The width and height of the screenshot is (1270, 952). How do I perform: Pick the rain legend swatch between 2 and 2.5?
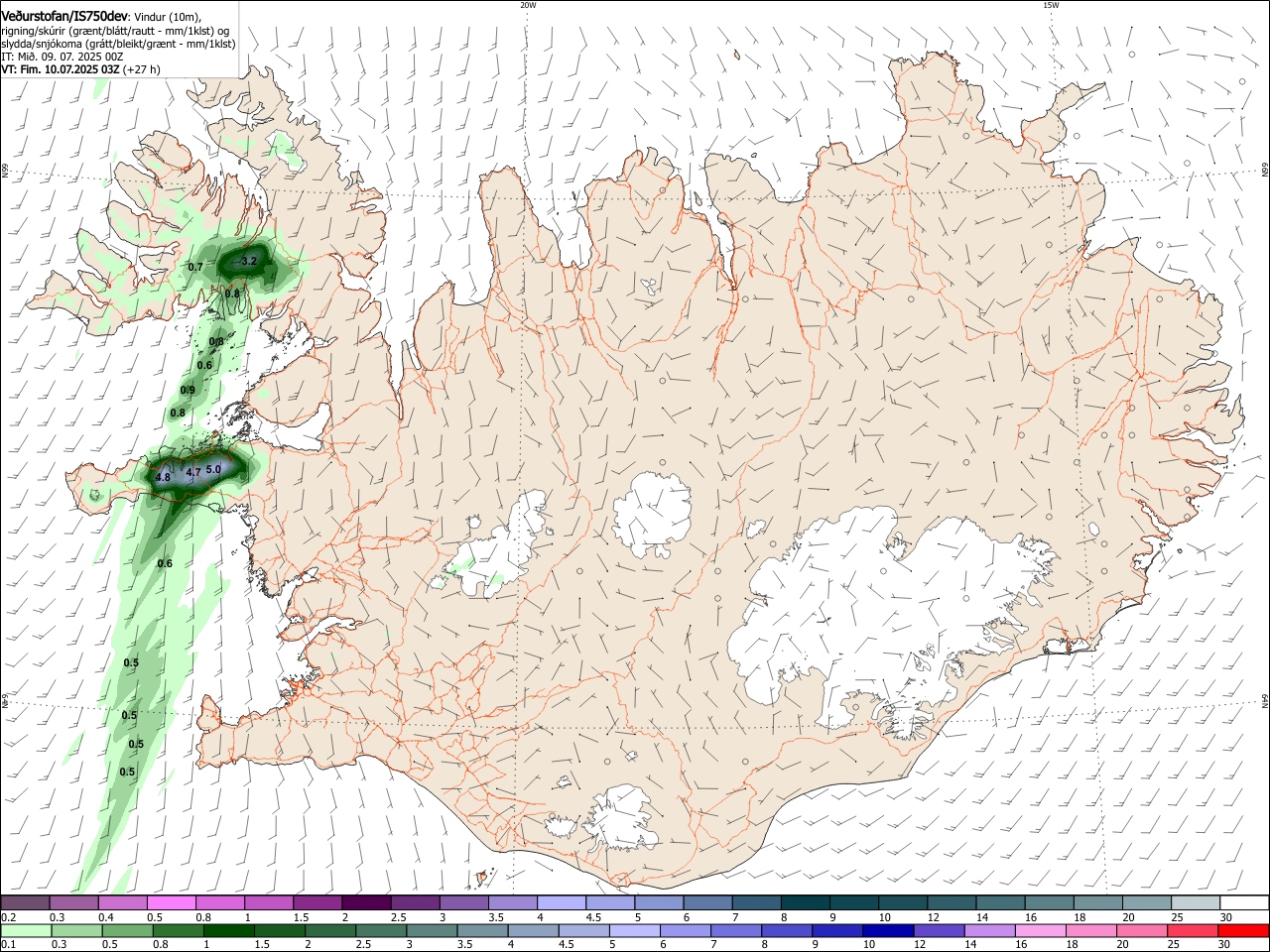coord(330,930)
